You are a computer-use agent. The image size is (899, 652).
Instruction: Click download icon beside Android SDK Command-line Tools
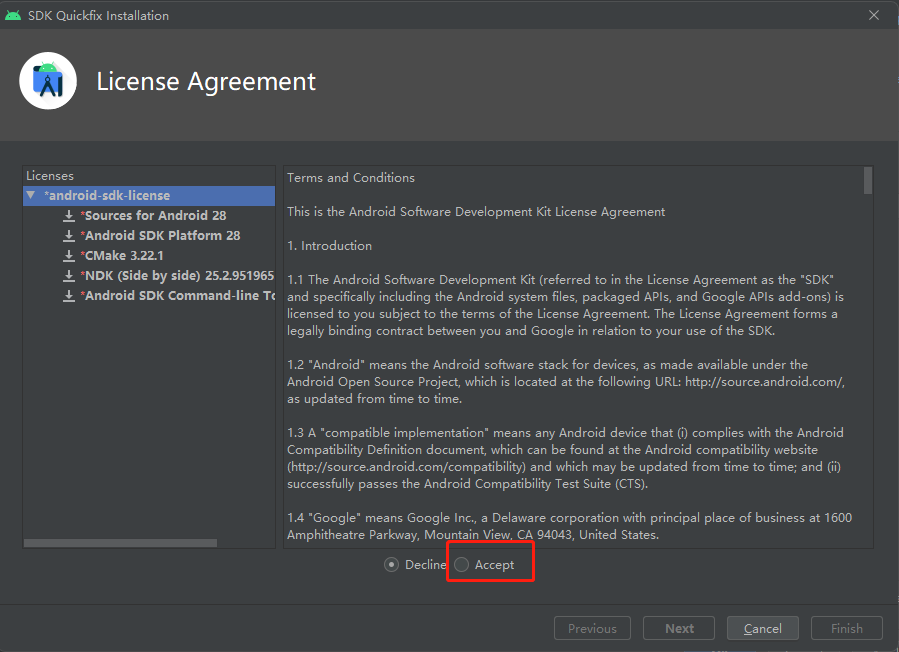click(x=69, y=296)
